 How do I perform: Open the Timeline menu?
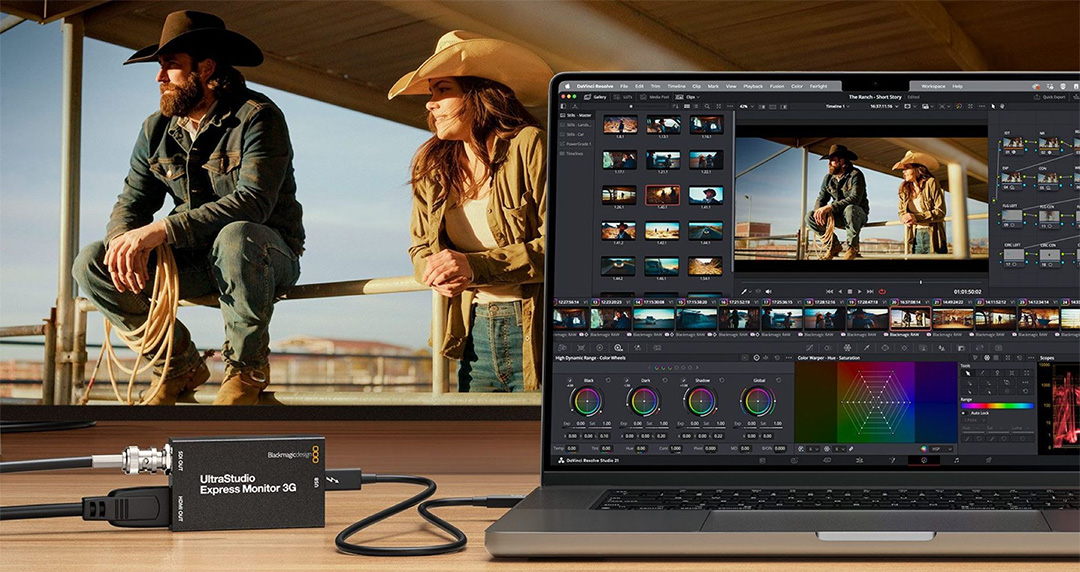click(x=676, y=86)
